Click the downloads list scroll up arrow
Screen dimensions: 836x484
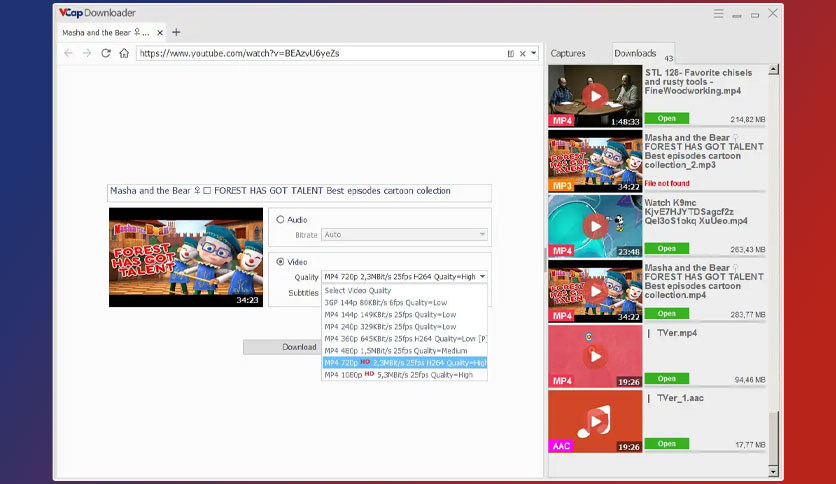pyautogui.click(x=774, y=70)
